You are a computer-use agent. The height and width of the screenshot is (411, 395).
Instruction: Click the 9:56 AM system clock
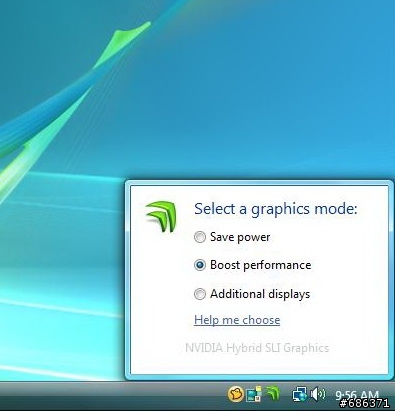(x=357, y=396)
